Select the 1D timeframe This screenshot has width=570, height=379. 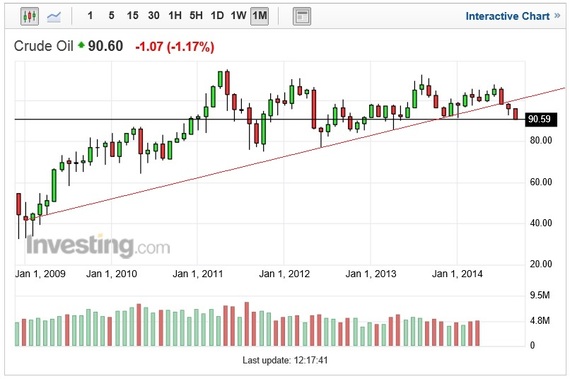[217, 16]
